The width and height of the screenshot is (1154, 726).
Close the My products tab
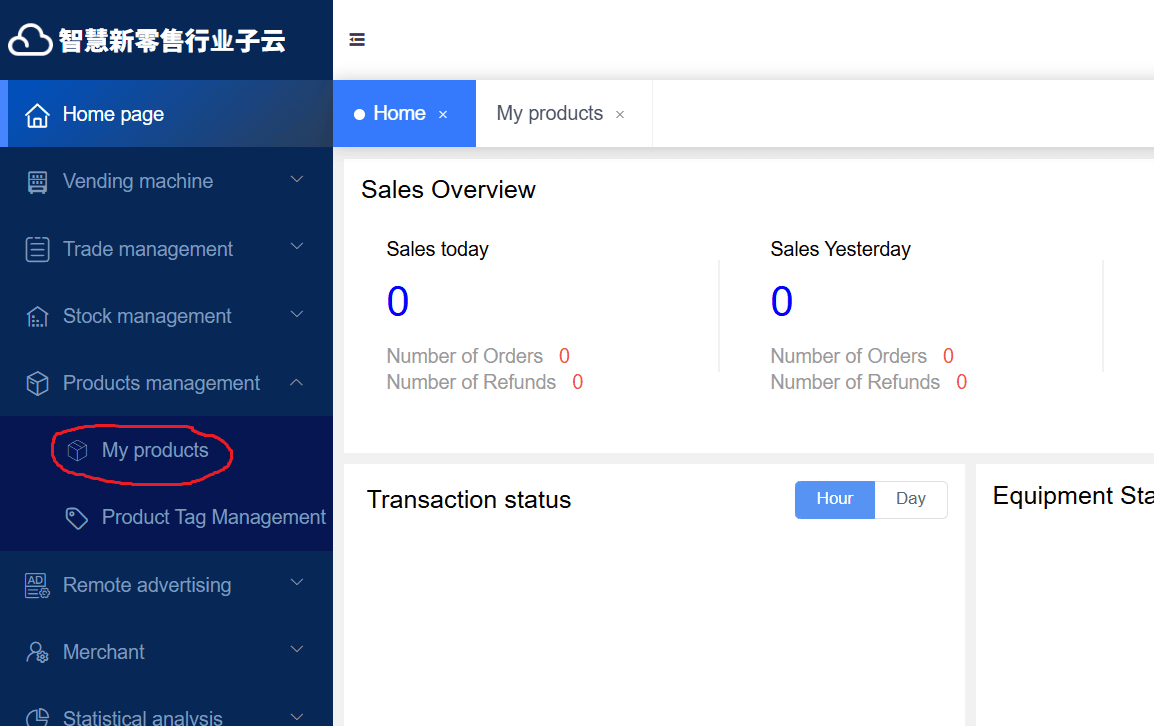(x=620, y=115)
